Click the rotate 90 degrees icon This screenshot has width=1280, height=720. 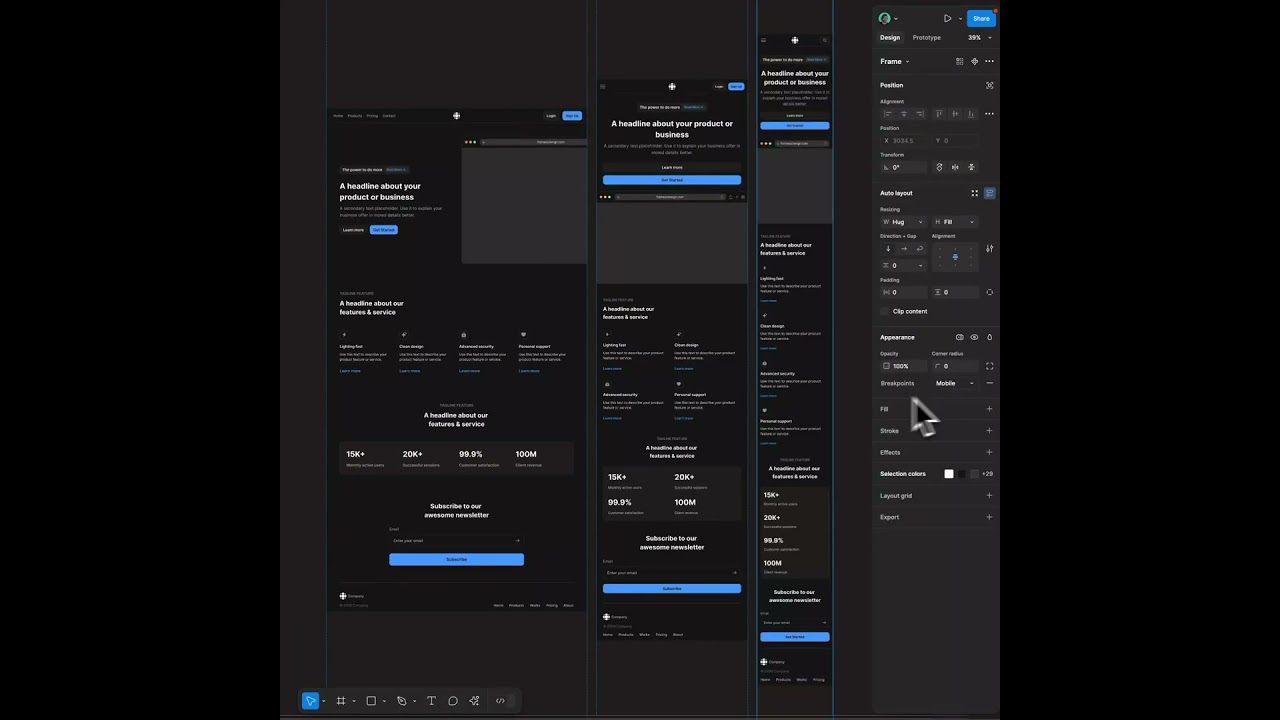click(x=939, y=167)
